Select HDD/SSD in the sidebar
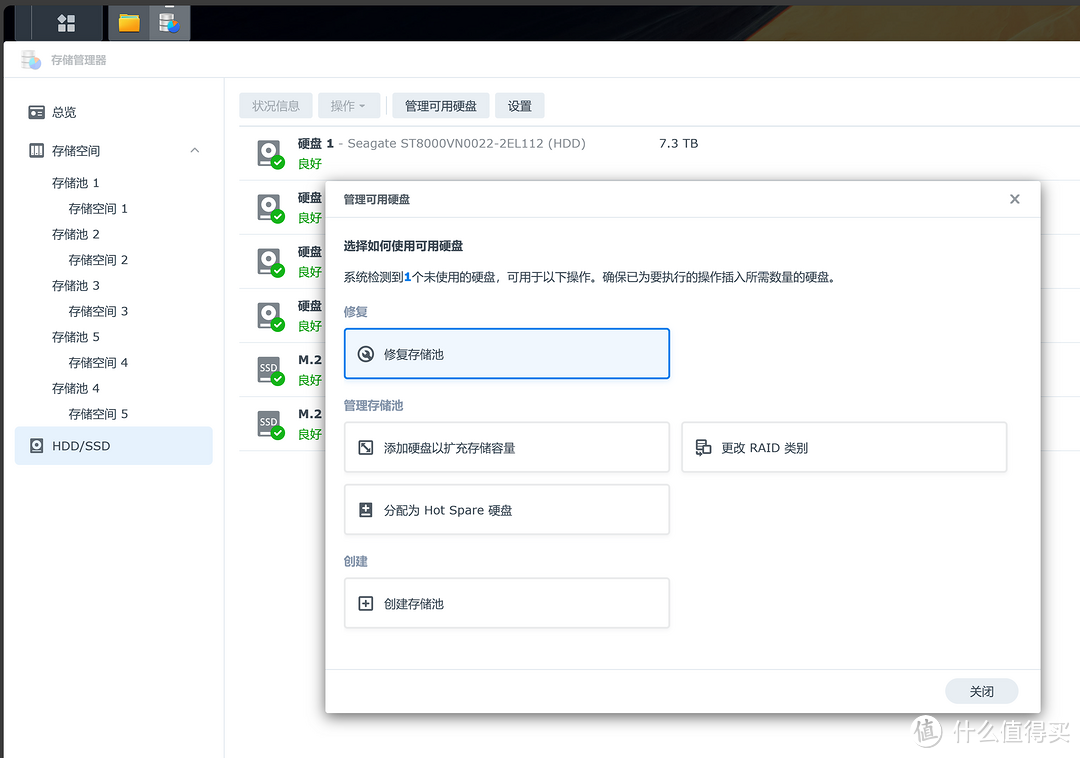Screen dimensions: 1080x758 click(114, 445)
